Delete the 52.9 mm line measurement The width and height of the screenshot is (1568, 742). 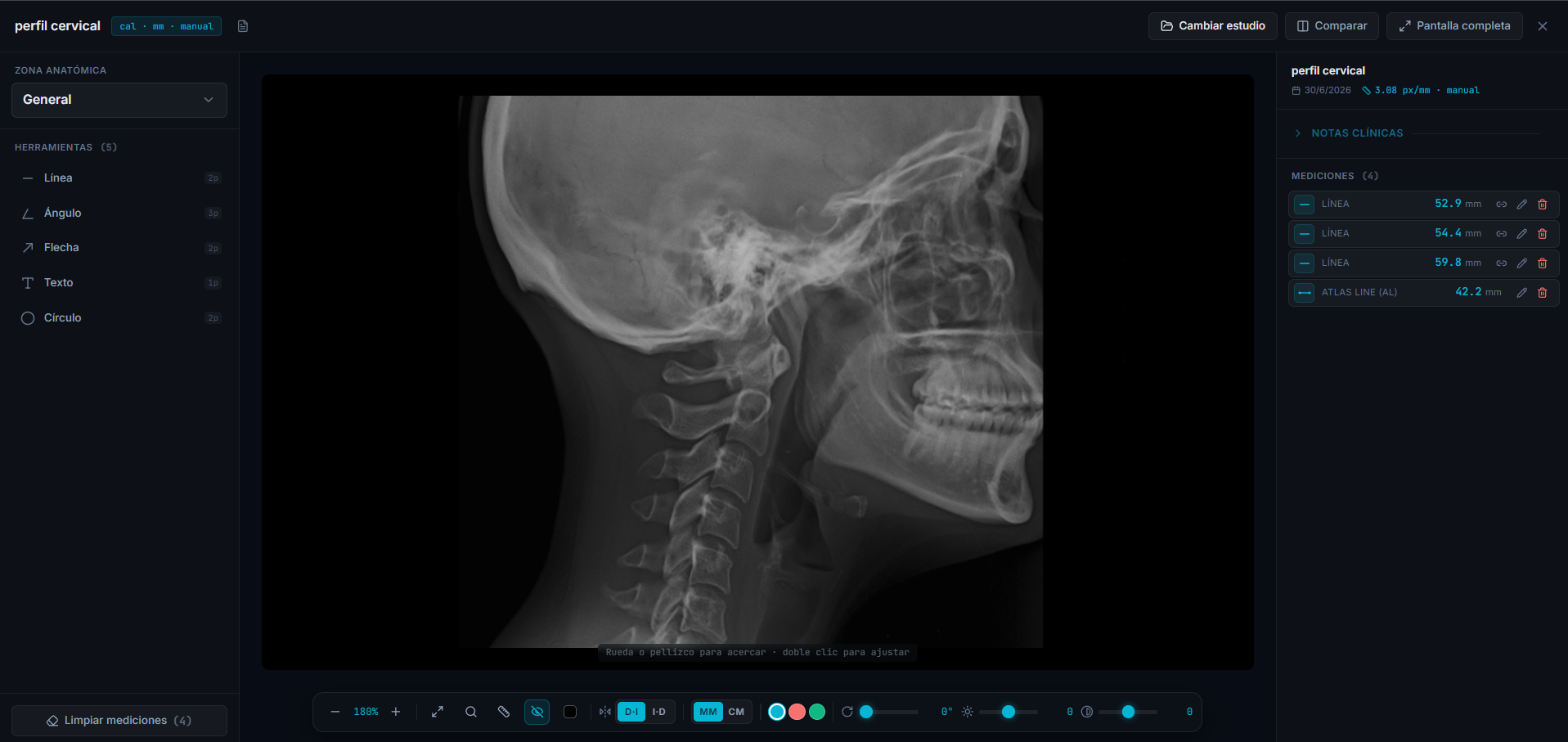[1543, 205]
